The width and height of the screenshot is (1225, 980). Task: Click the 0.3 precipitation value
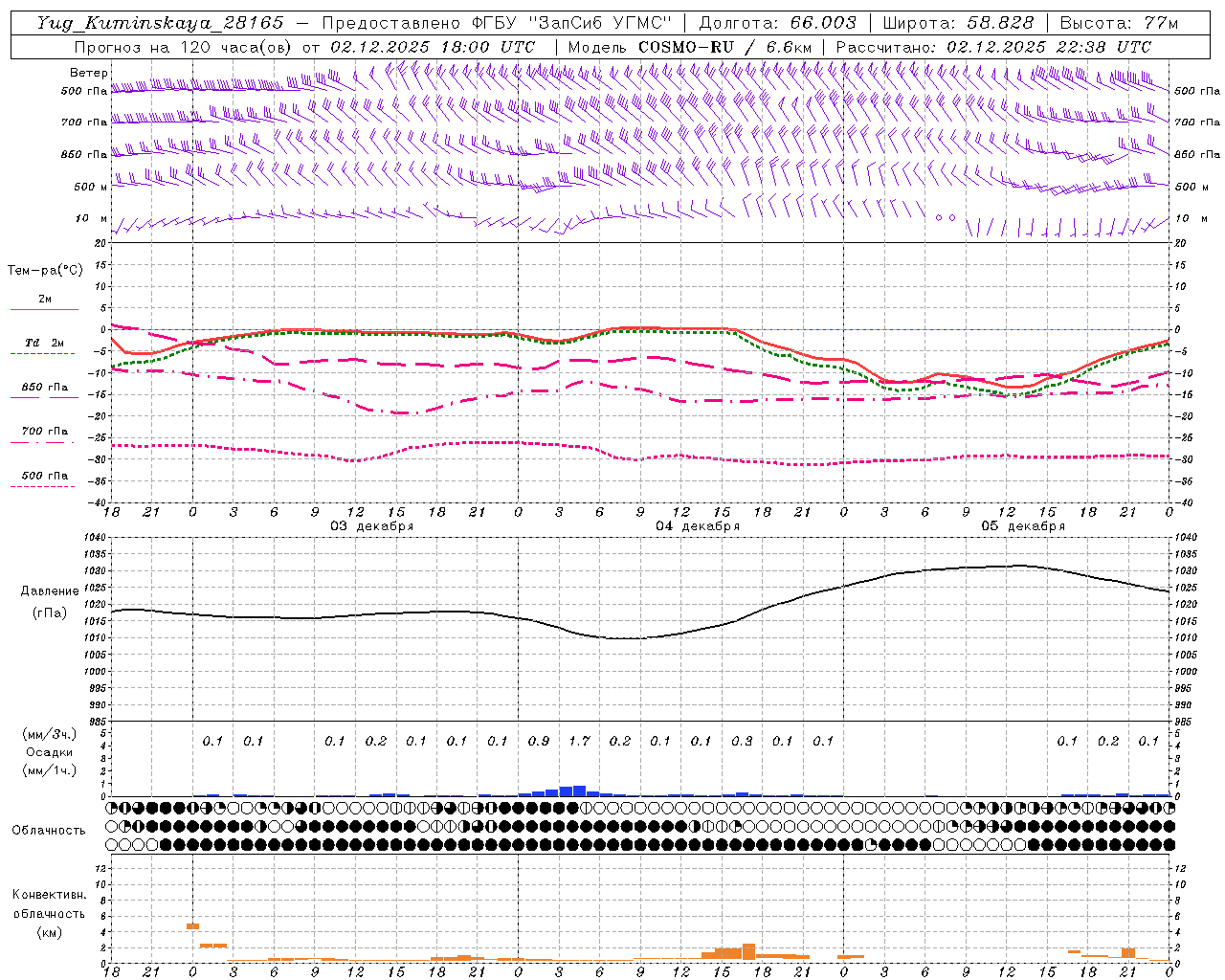point(742,742)
